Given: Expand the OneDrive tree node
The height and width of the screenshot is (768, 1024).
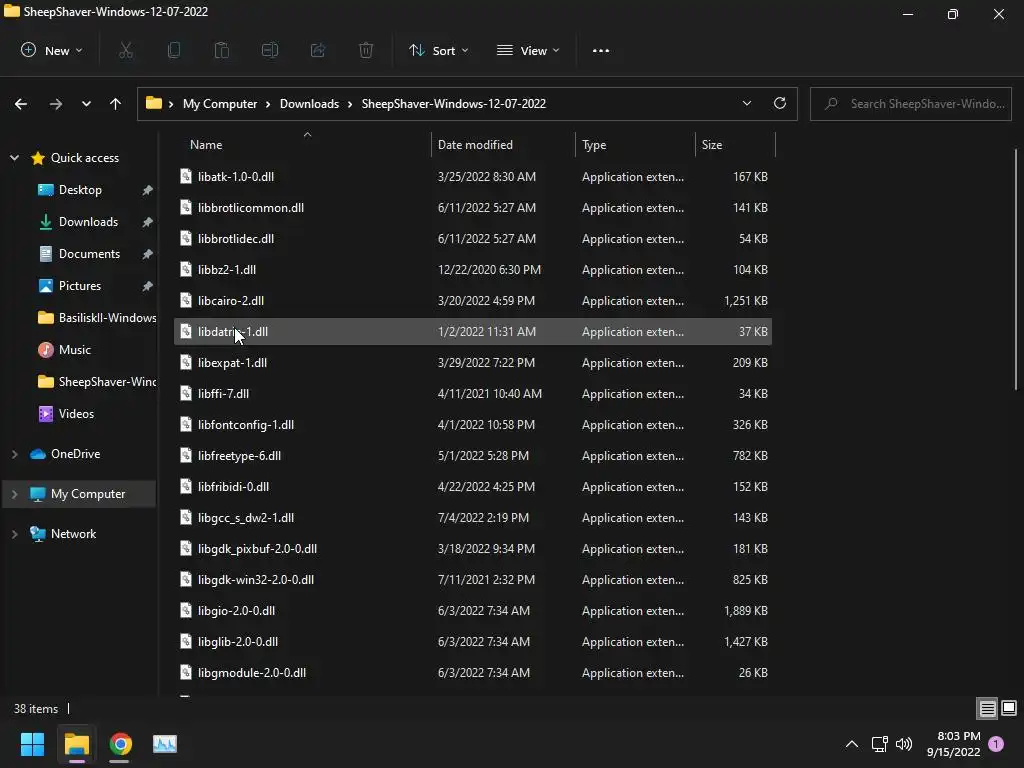Looking at the screenshot, I should pos(14,454).
